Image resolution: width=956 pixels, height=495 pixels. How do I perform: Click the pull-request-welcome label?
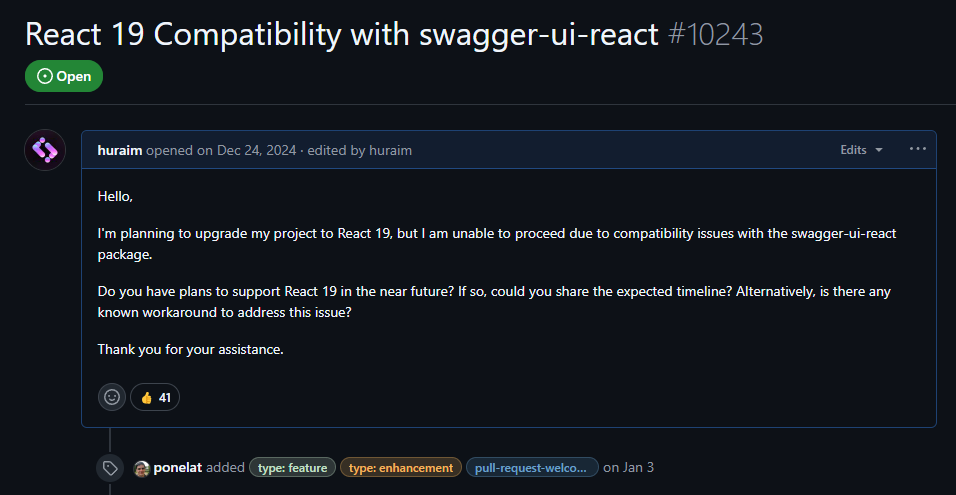pyautogui.click(x=532, y=468)
